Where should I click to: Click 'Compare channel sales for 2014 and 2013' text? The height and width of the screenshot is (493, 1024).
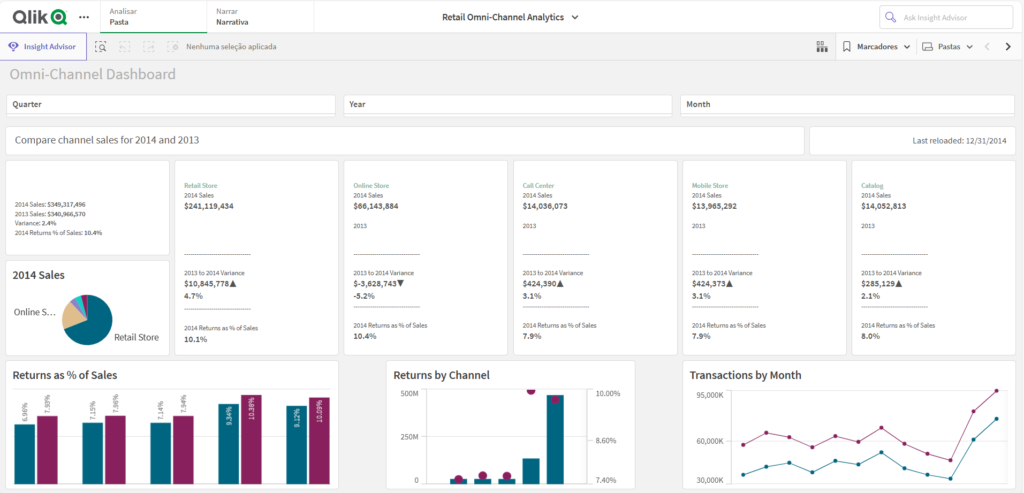[106, 140]
